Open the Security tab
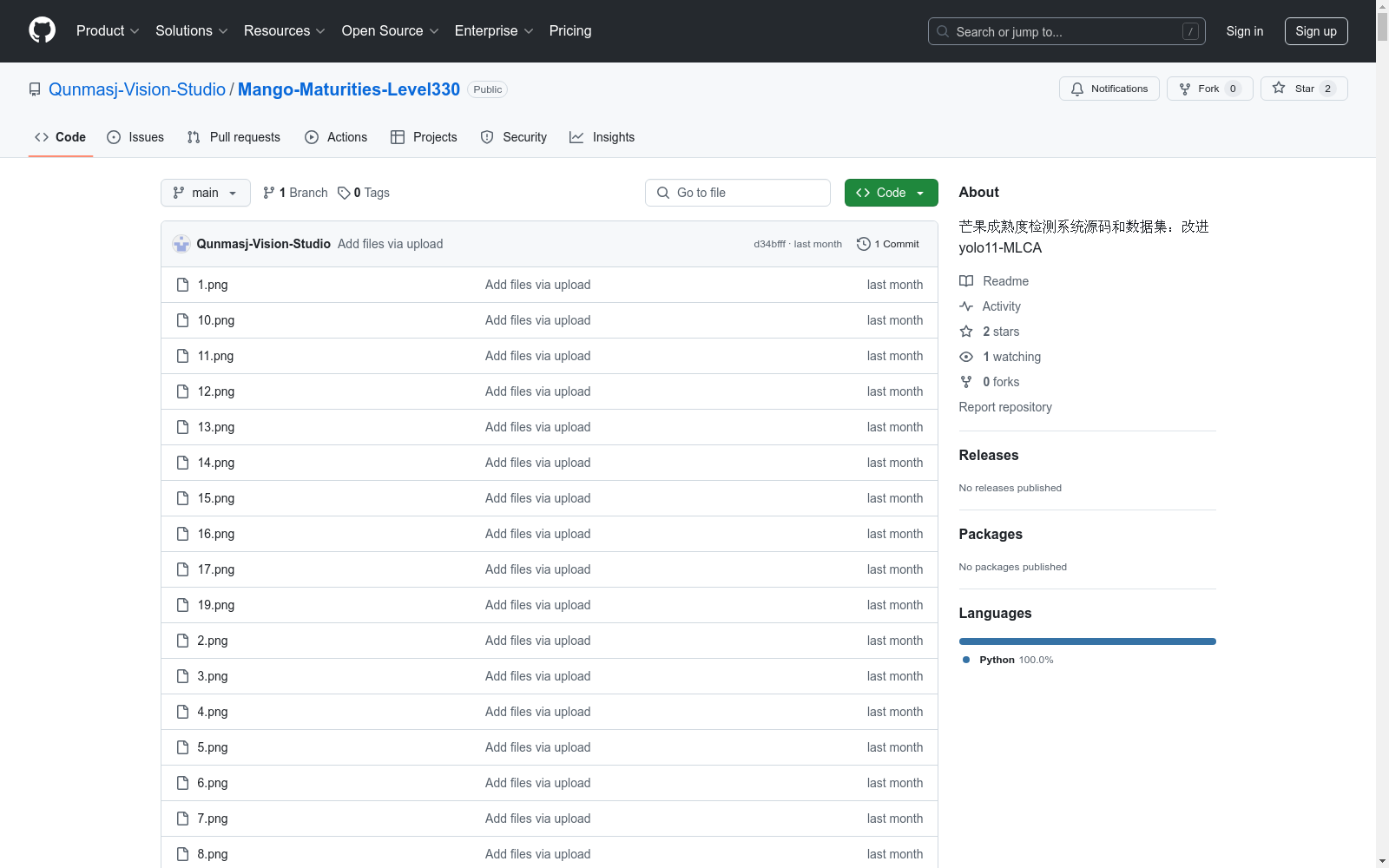 [514, 137]
